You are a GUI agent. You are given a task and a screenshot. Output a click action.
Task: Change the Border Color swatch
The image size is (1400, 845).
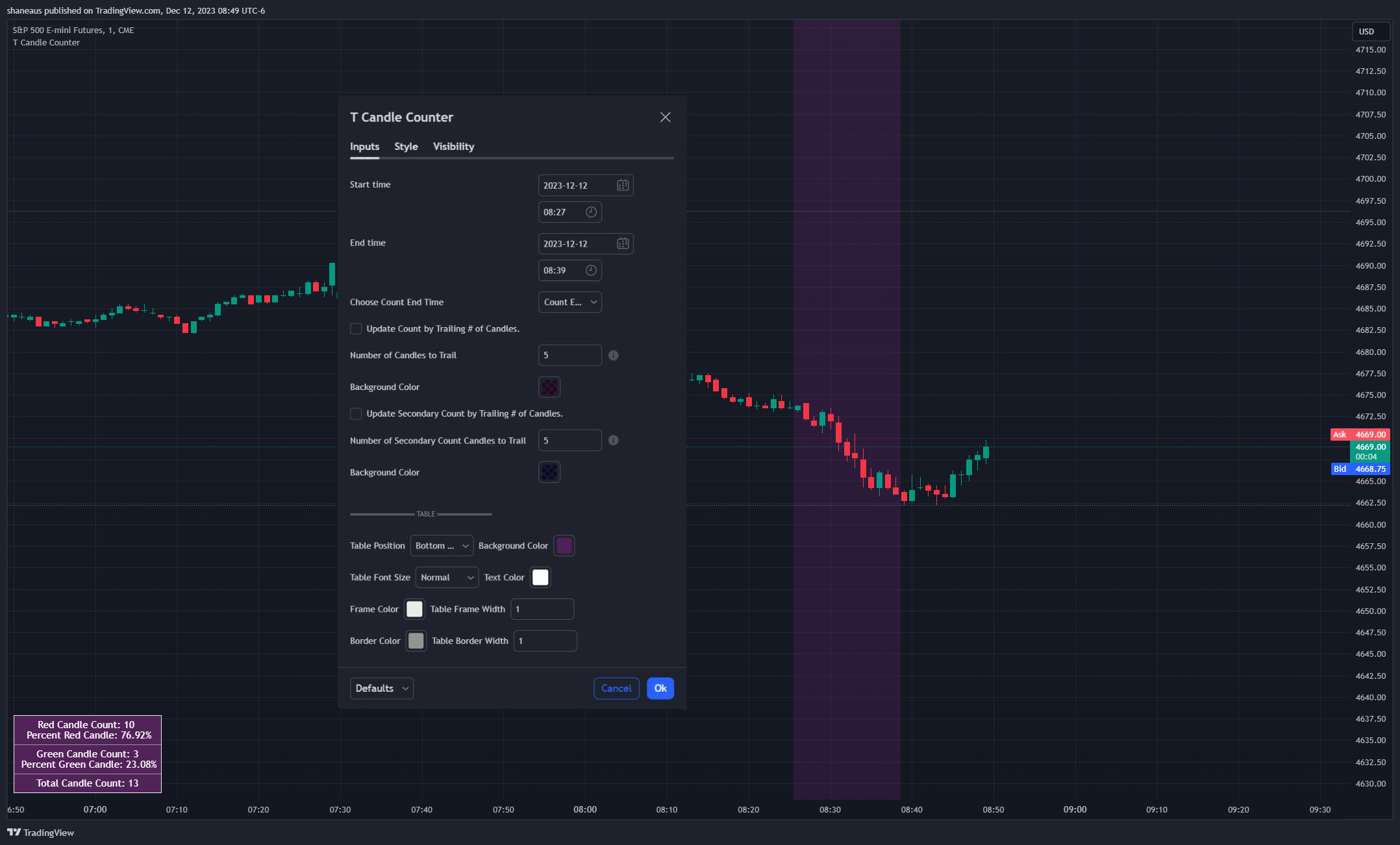tap(416, 641)
